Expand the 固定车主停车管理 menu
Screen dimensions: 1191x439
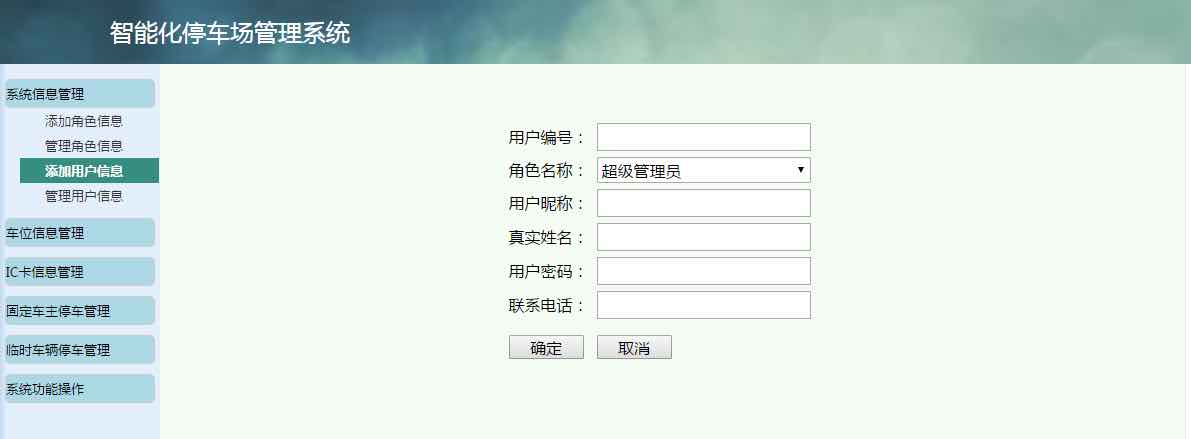point(79,311)
